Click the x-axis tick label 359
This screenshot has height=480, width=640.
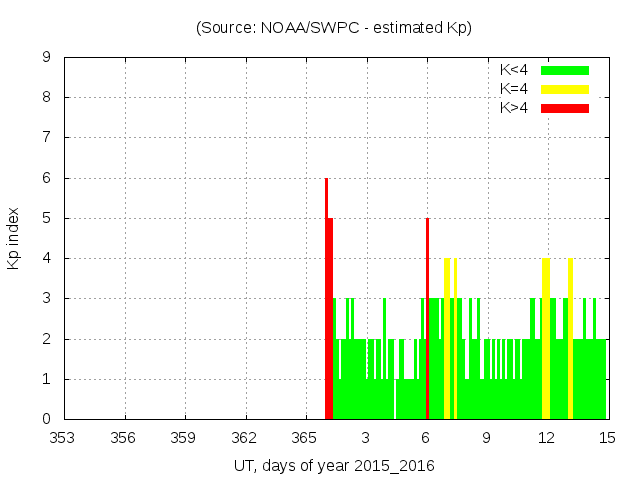coord(185,437)
